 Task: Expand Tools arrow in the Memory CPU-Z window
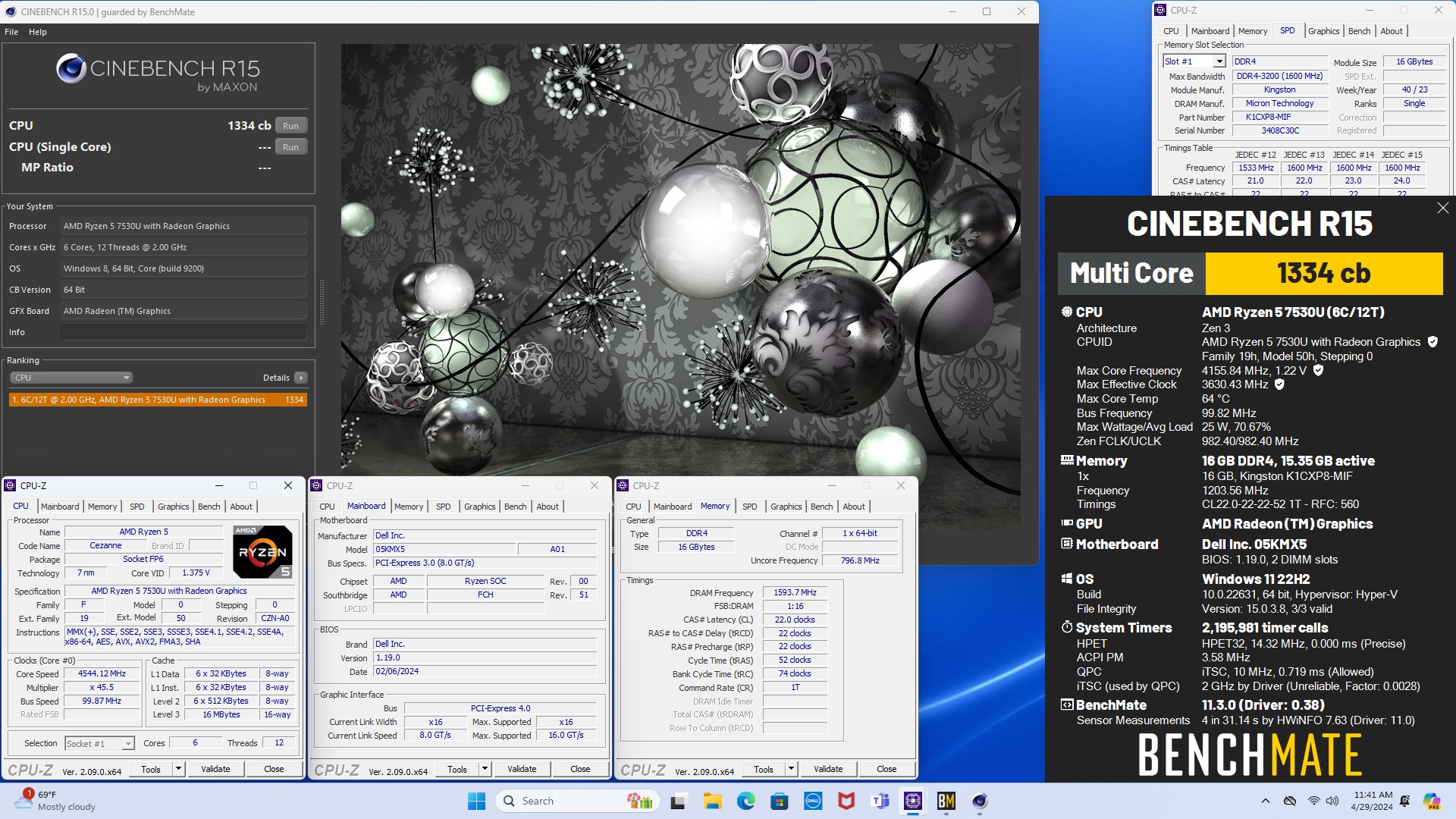pyautogui.click(x=792, y=769)
